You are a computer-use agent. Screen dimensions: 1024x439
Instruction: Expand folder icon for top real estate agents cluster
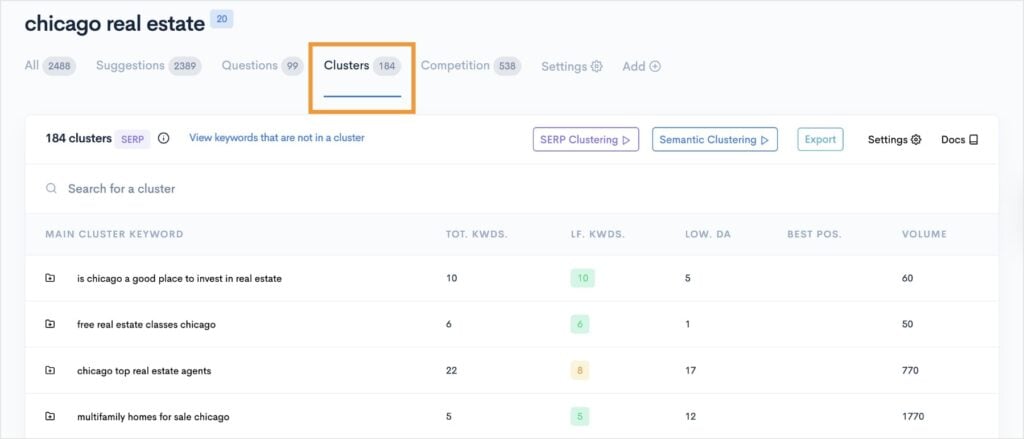50,370
